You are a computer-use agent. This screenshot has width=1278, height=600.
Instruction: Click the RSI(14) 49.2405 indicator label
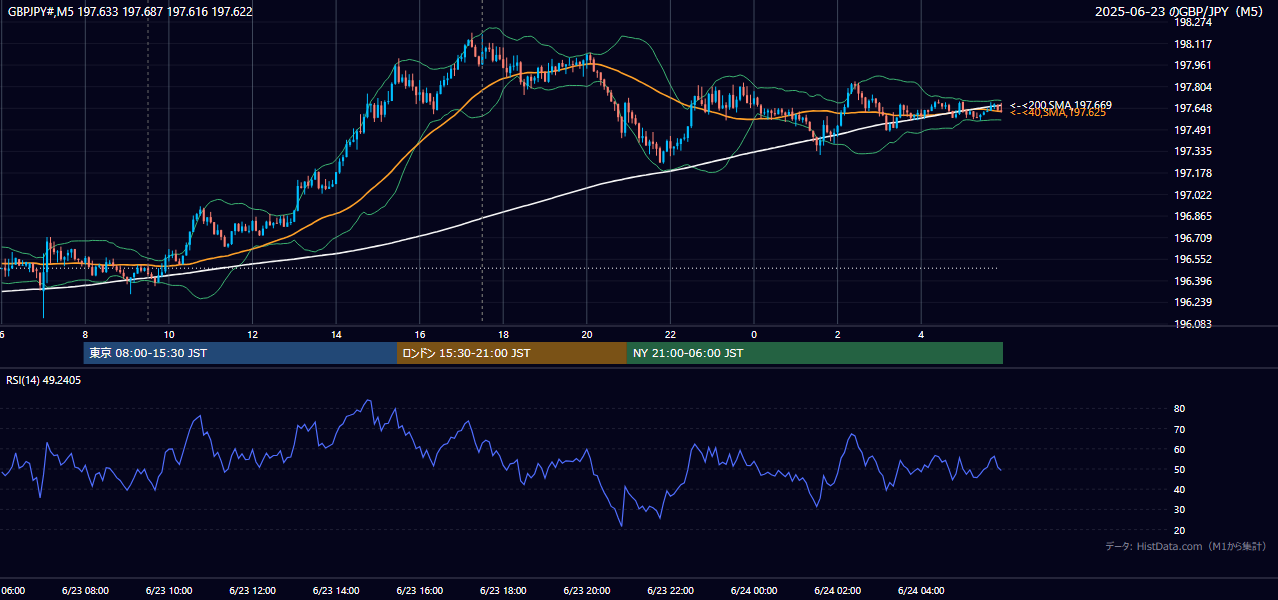click(44, 380)
